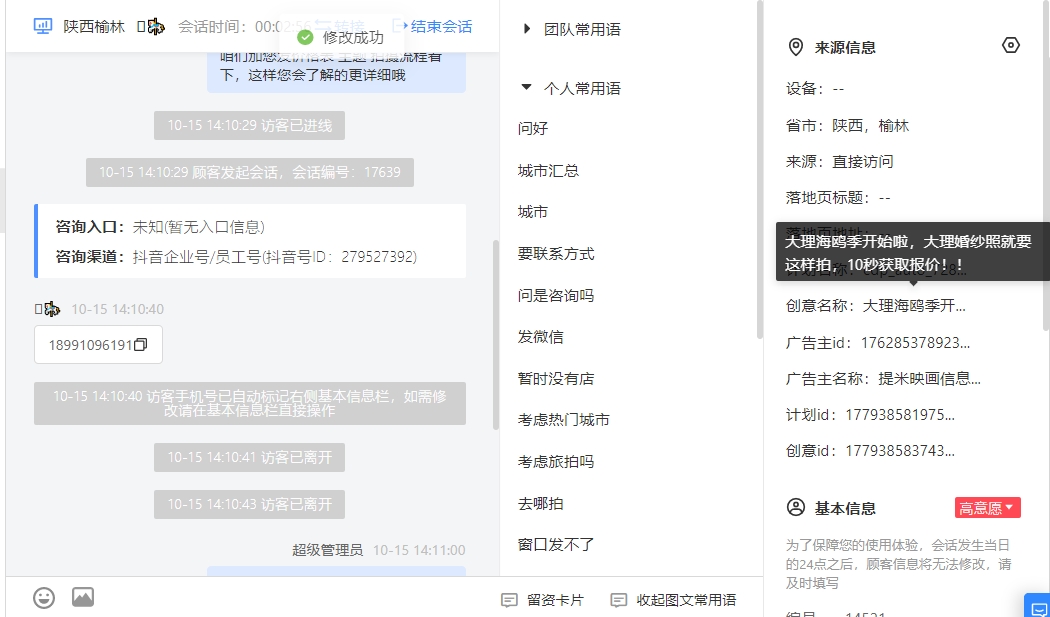Screen dimensions: 1050x617
Task: Click the 广告主名称 value 提米映画信息...
Action: [x=929, y=379]
